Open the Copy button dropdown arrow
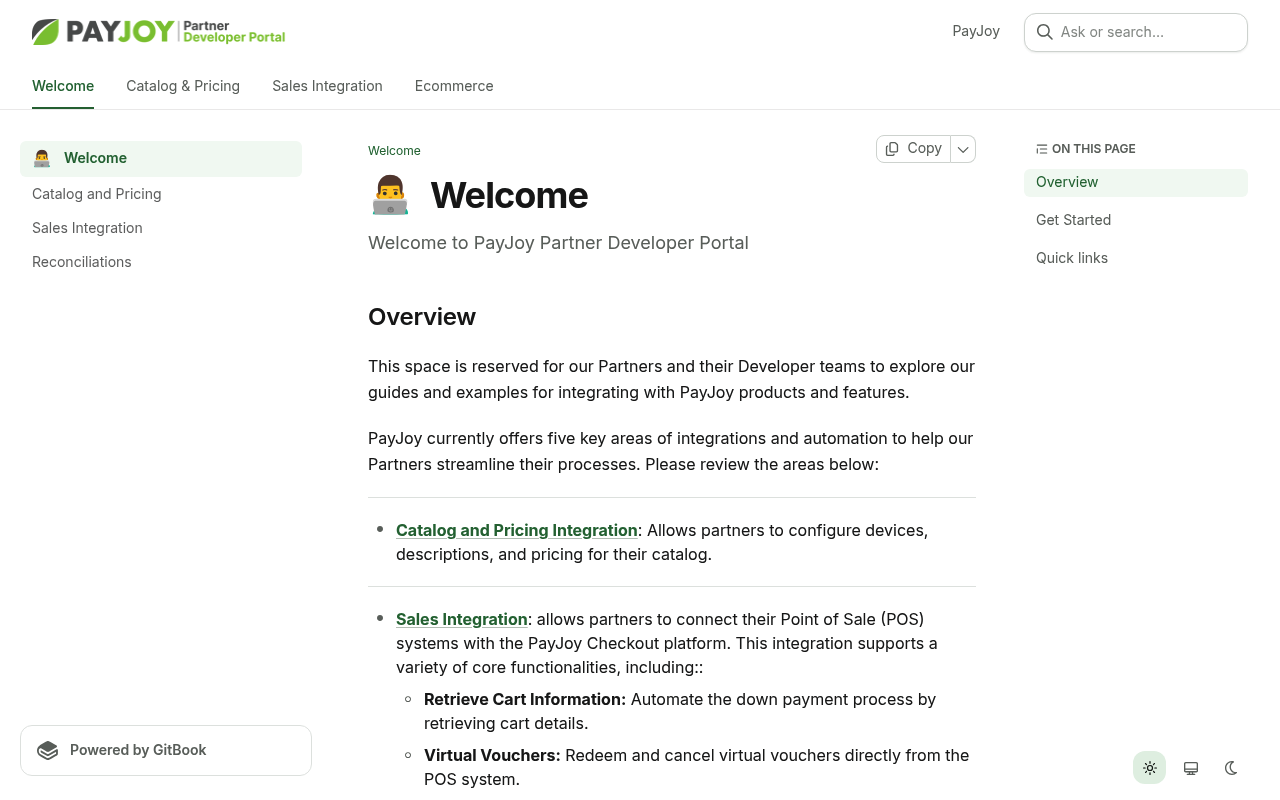The width and height of the screenshot is (1280, 800). pyautogui.click(x=963, y=149)
